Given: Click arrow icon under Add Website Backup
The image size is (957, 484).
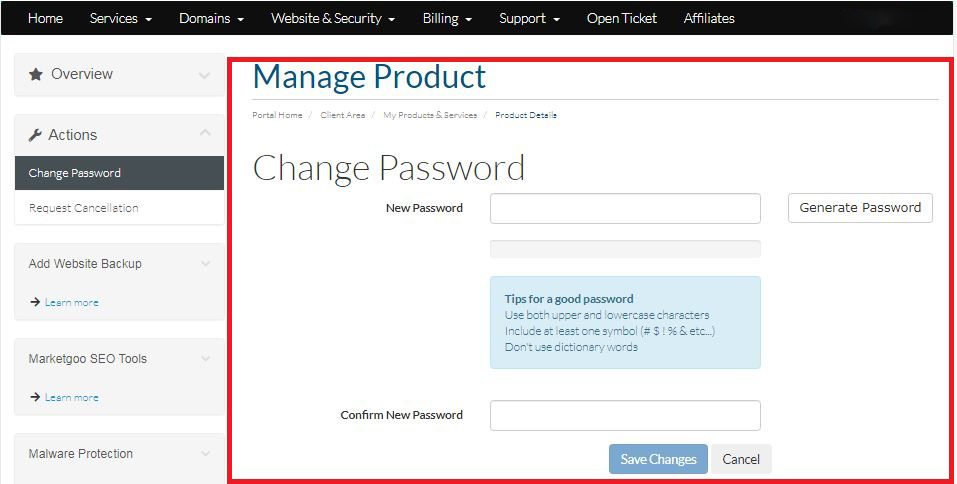Looking at the screenshot, I should [35, 302].
